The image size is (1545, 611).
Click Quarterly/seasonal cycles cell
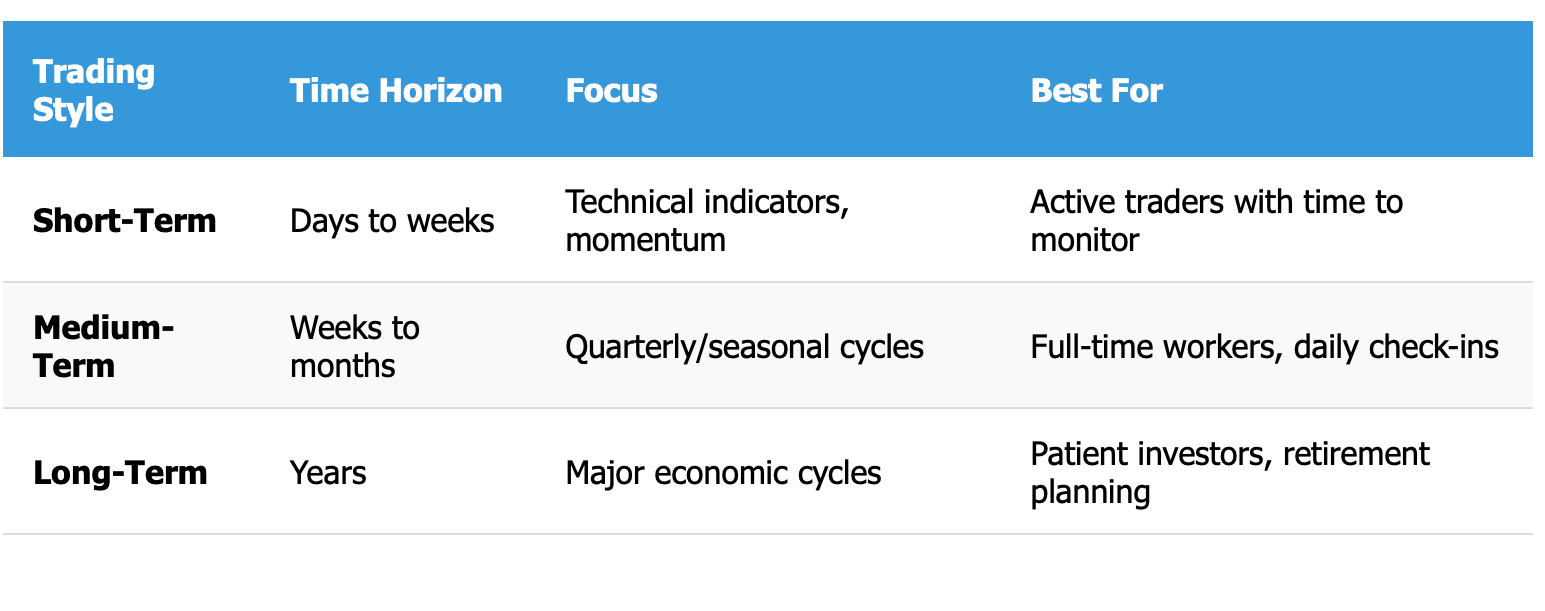[x=745, y=347]
